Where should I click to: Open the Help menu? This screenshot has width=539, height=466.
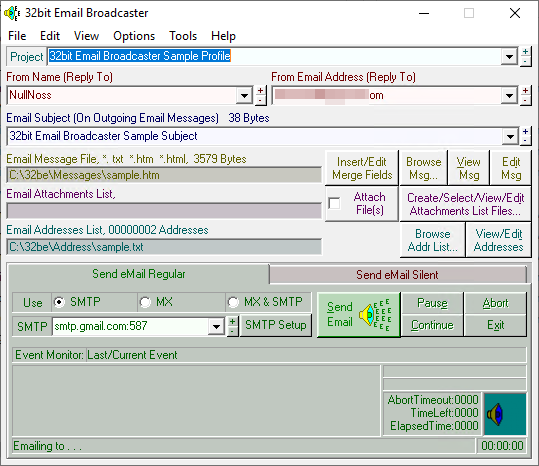[x=223, y=36]
